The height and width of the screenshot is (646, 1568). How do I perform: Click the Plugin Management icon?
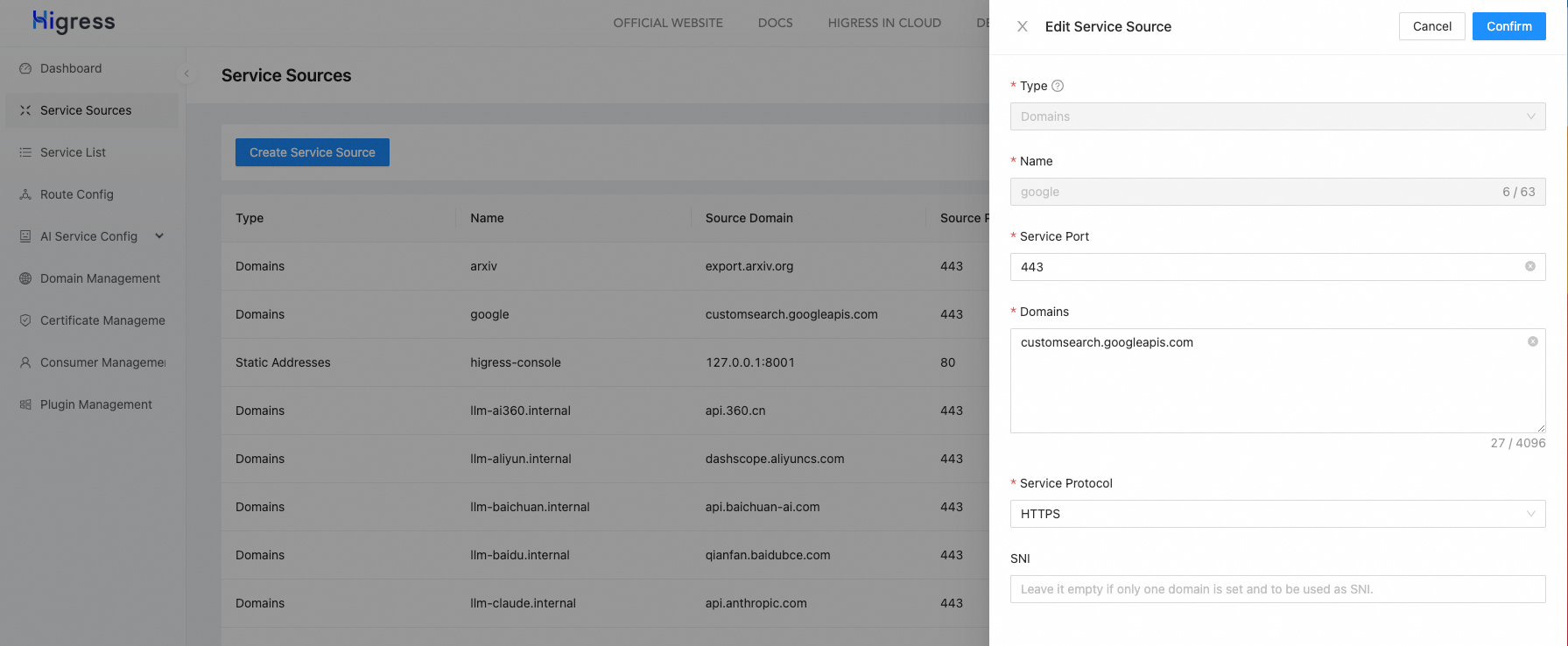click(x=25, y=404)
